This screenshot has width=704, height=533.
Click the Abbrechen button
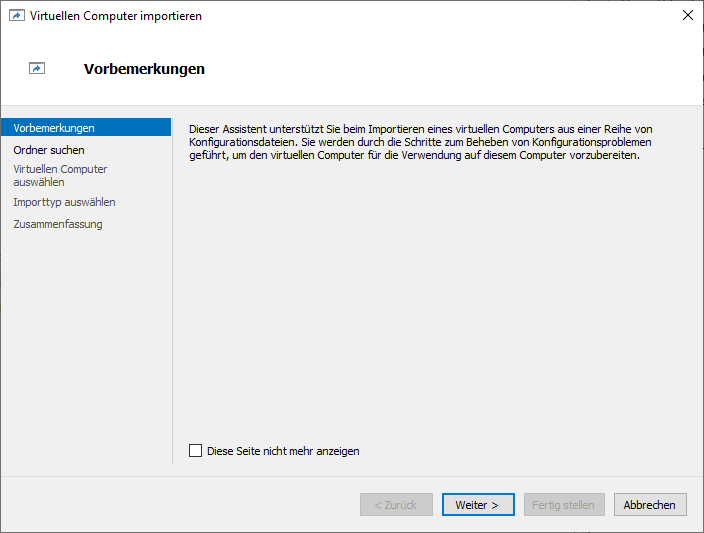click(x=649, y=505)
